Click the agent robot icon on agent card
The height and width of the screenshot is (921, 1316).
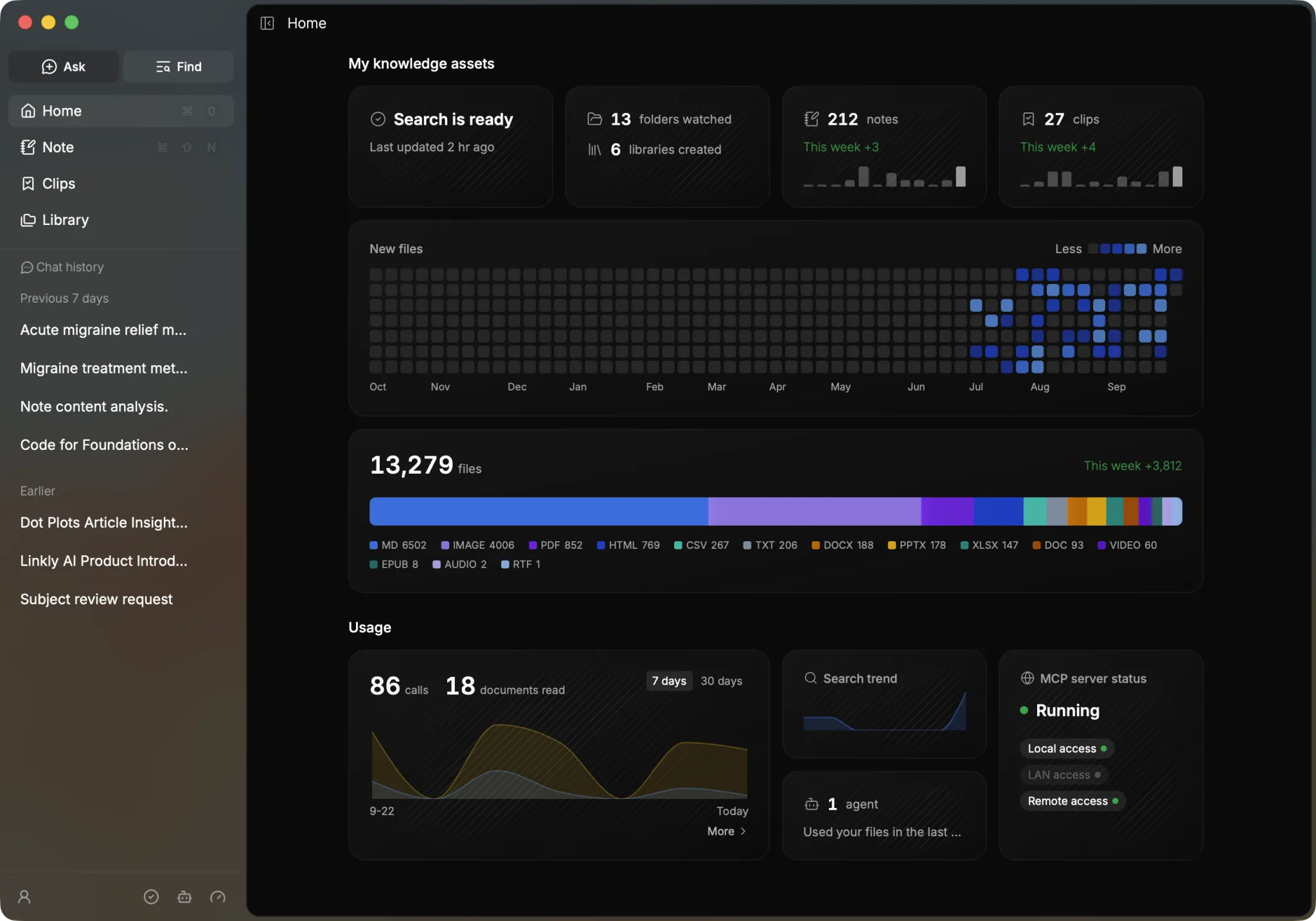click(x=812, y=804)
